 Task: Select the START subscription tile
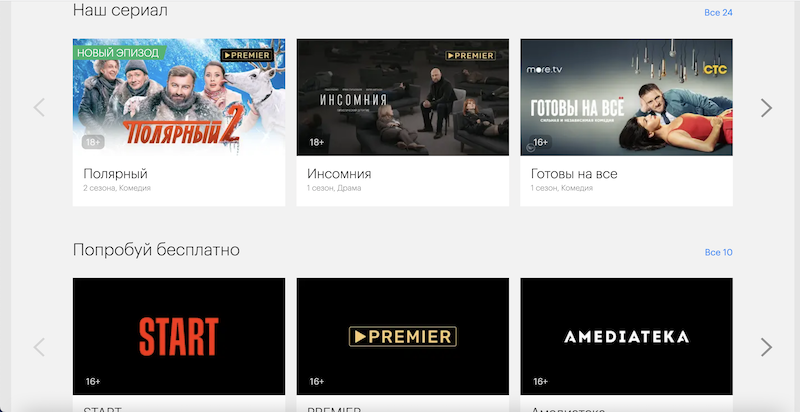179,337
